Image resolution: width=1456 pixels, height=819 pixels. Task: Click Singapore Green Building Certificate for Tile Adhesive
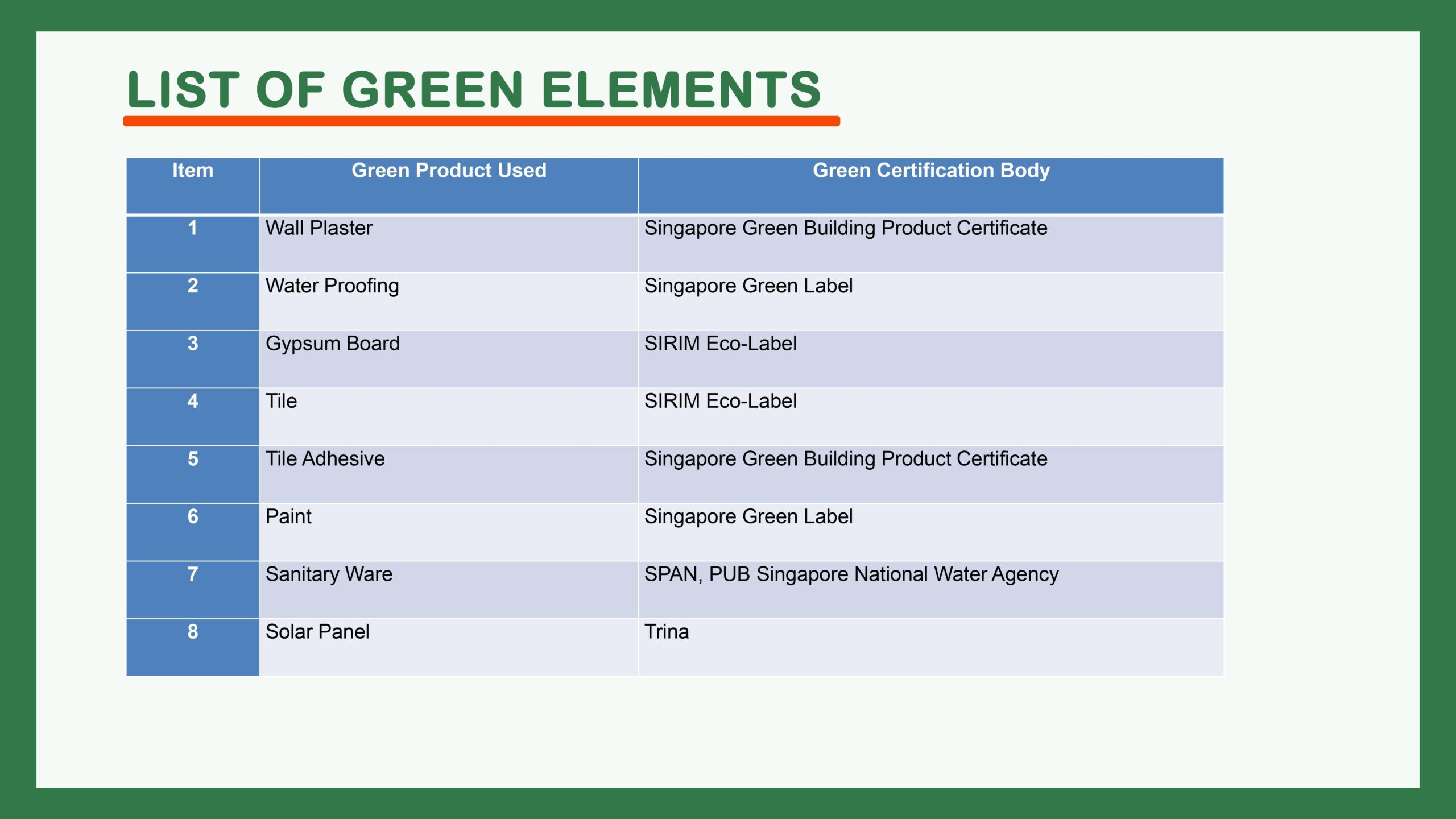[x=846, y=459]
